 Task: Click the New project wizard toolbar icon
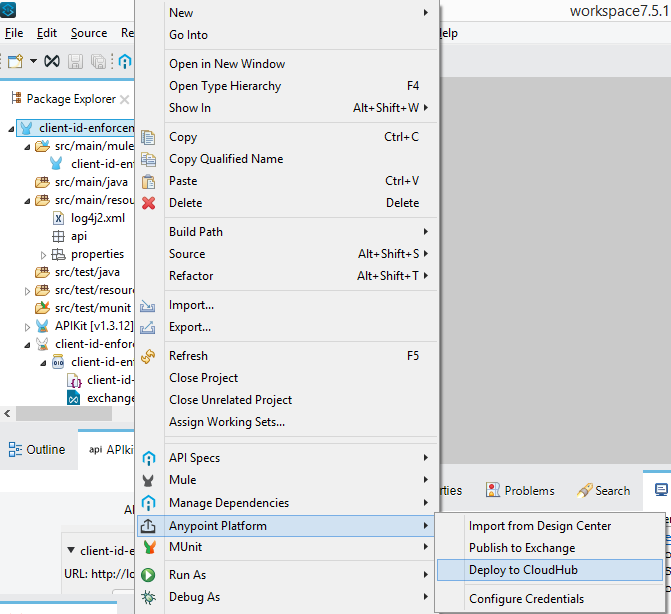click(x=15, y=62)
